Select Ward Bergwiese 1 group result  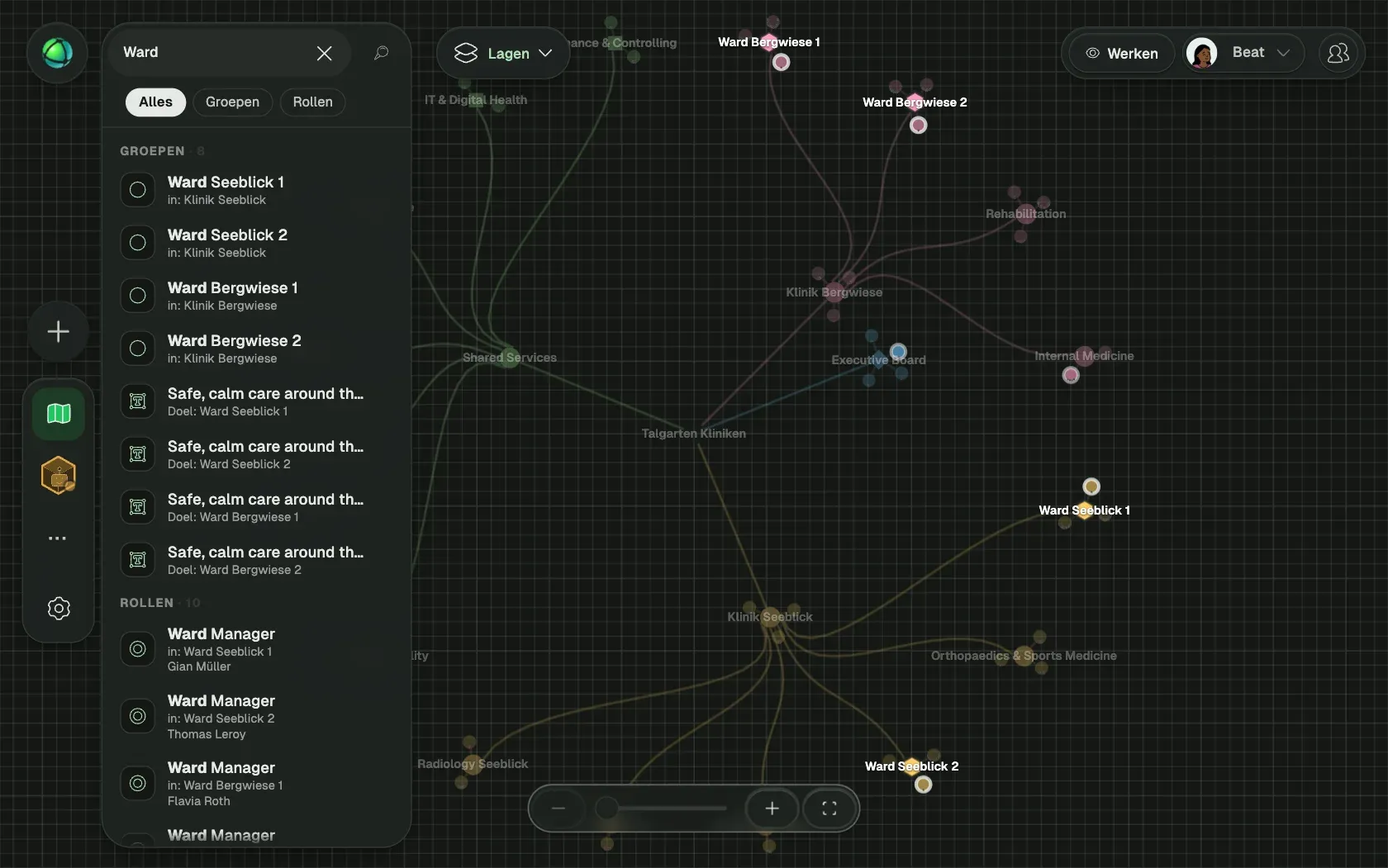click(257, 296)
